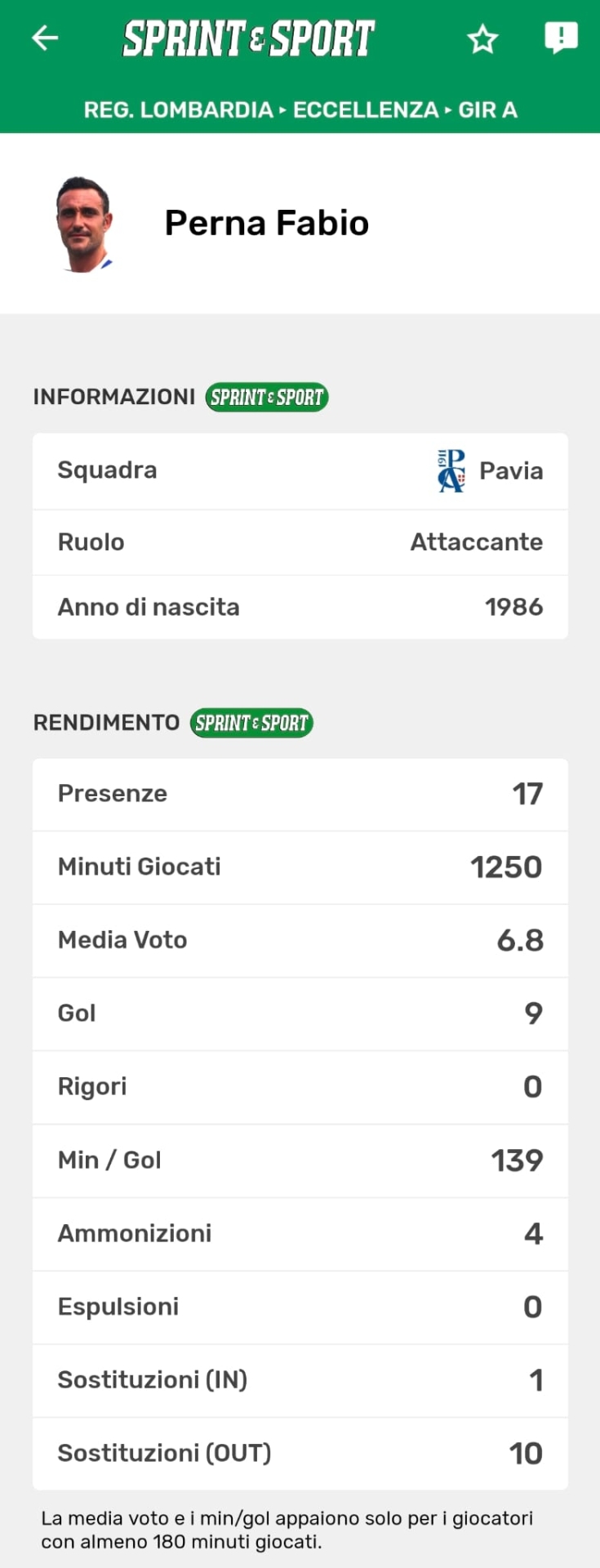Tap the player name Perna Fabio
Viewport: 600px width, 1568px height.
[267, 223]
